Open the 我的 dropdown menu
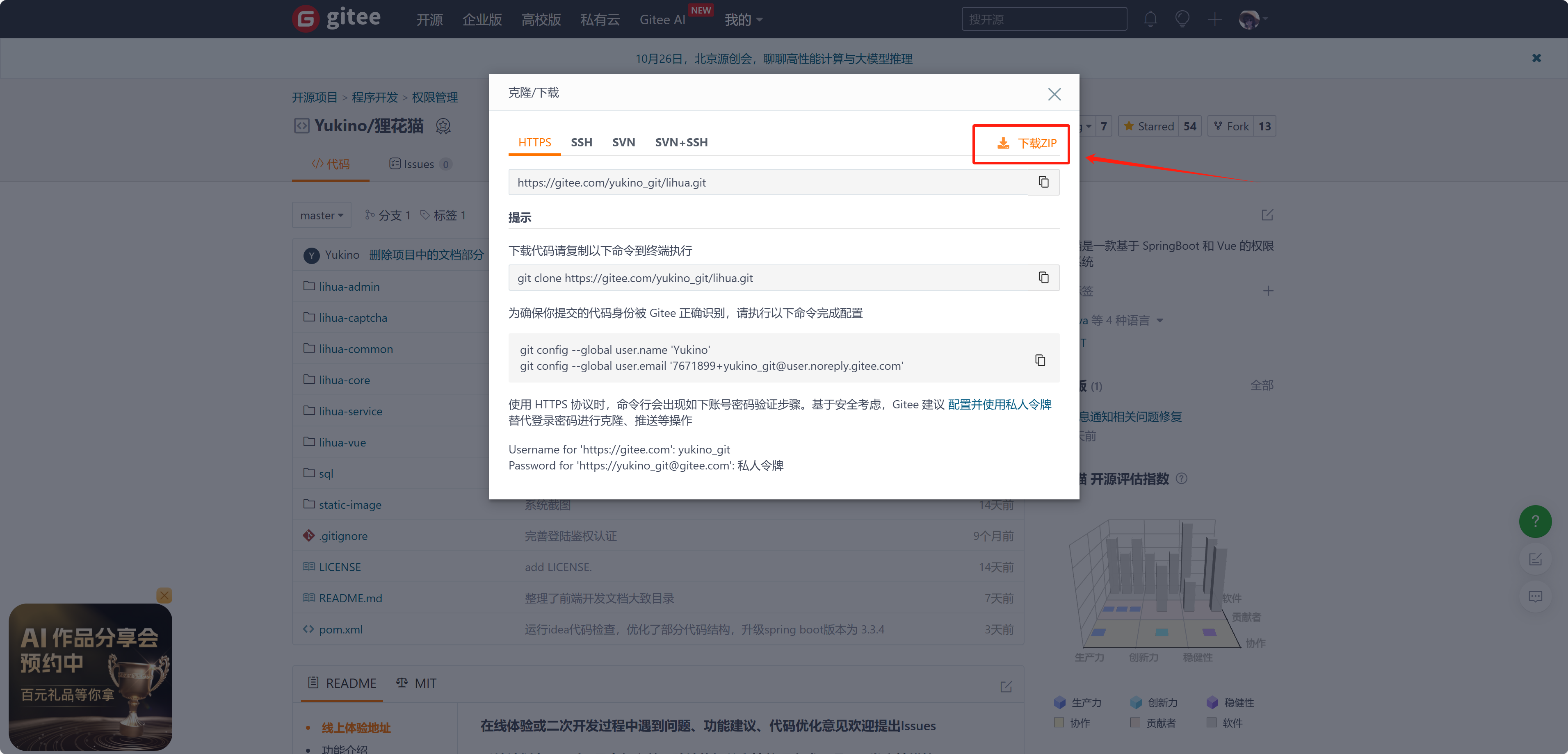 (x=743, y=20)
